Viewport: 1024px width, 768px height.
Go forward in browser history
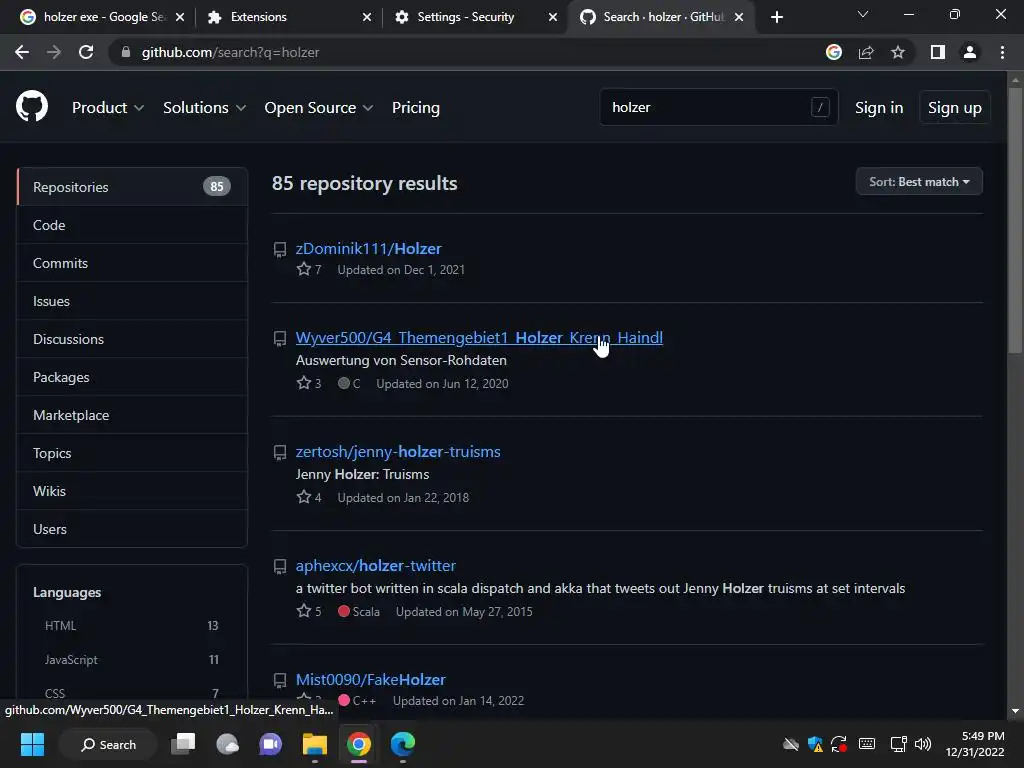click(x=54, y=52)
